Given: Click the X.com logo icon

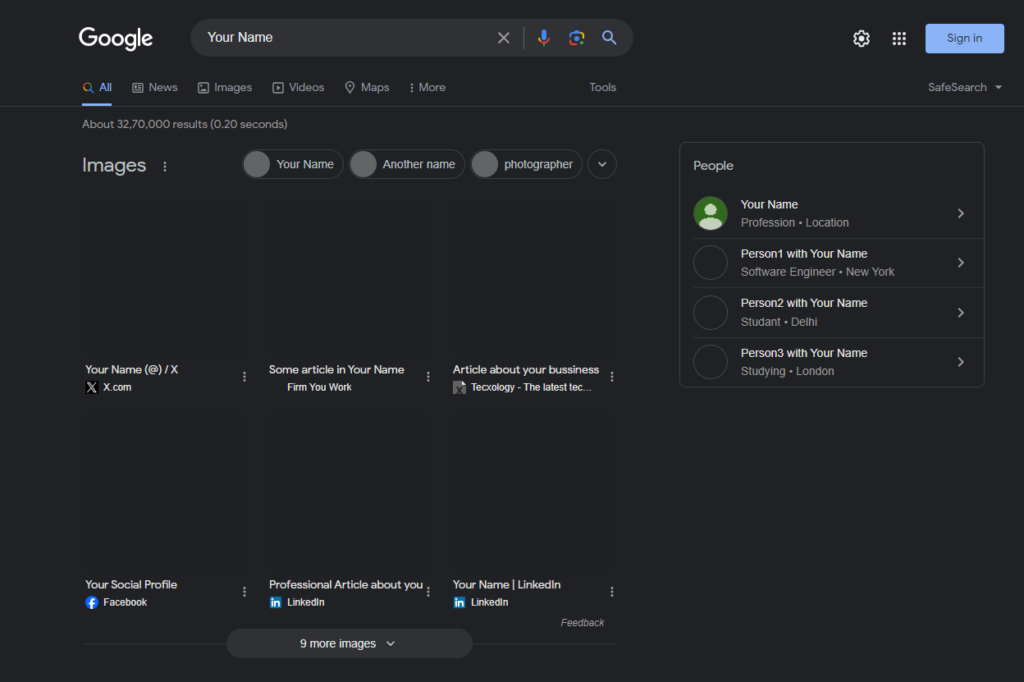Looking at the screenshot, I should (91, 387).
